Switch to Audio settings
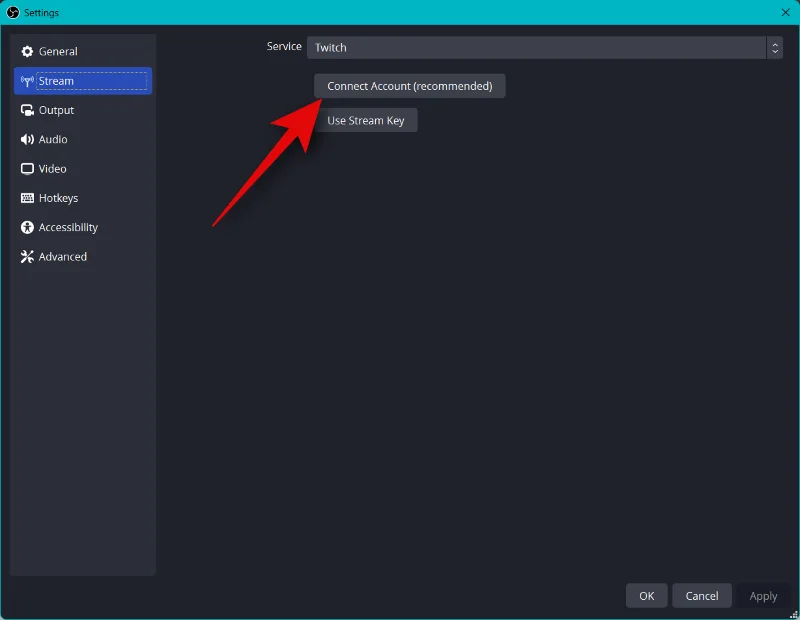Screen dimensions: 800x620 [83, 139]
